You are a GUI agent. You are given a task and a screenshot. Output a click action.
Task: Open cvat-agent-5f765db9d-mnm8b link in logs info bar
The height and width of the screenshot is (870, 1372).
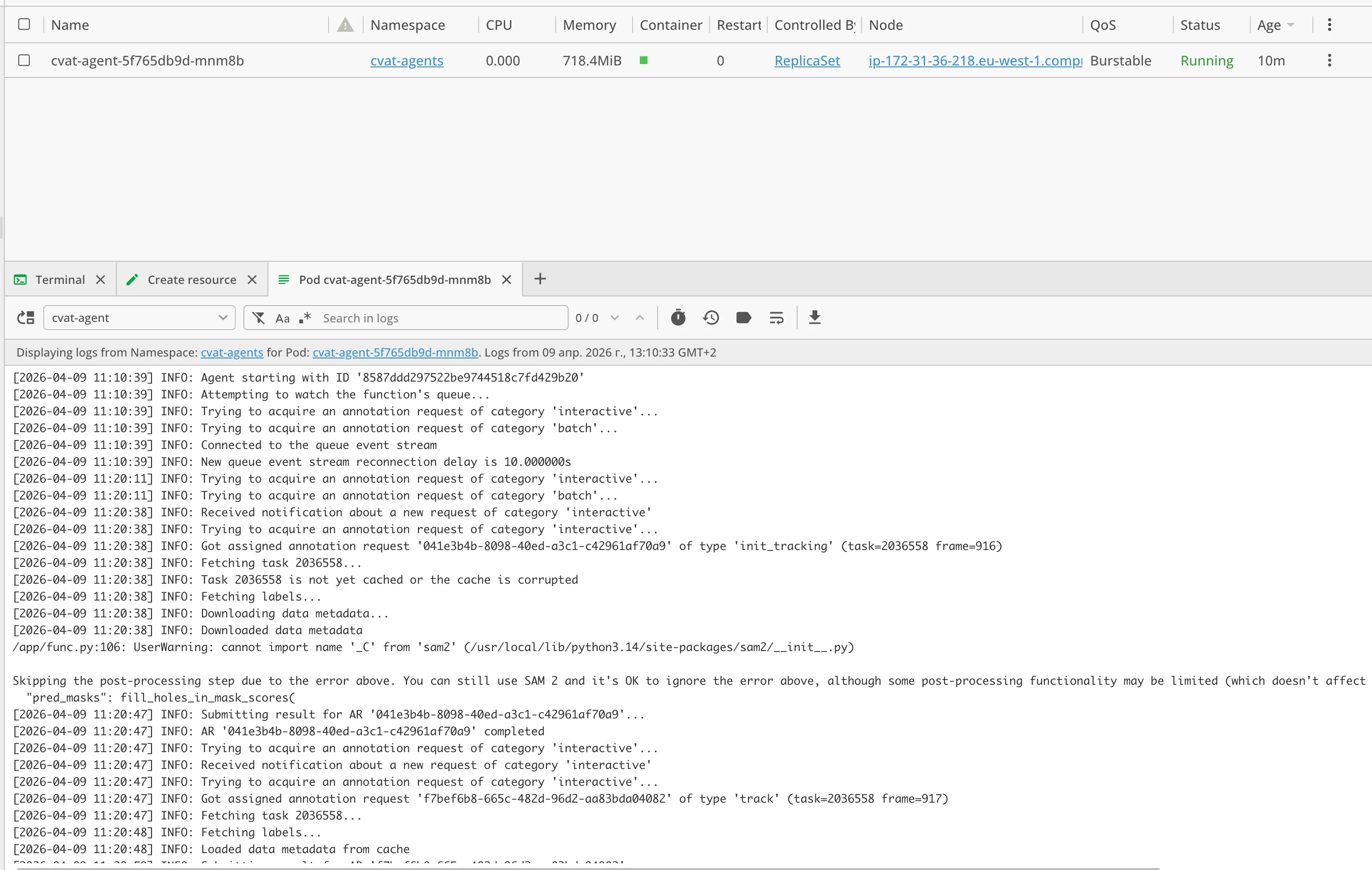tap(395, 353)
